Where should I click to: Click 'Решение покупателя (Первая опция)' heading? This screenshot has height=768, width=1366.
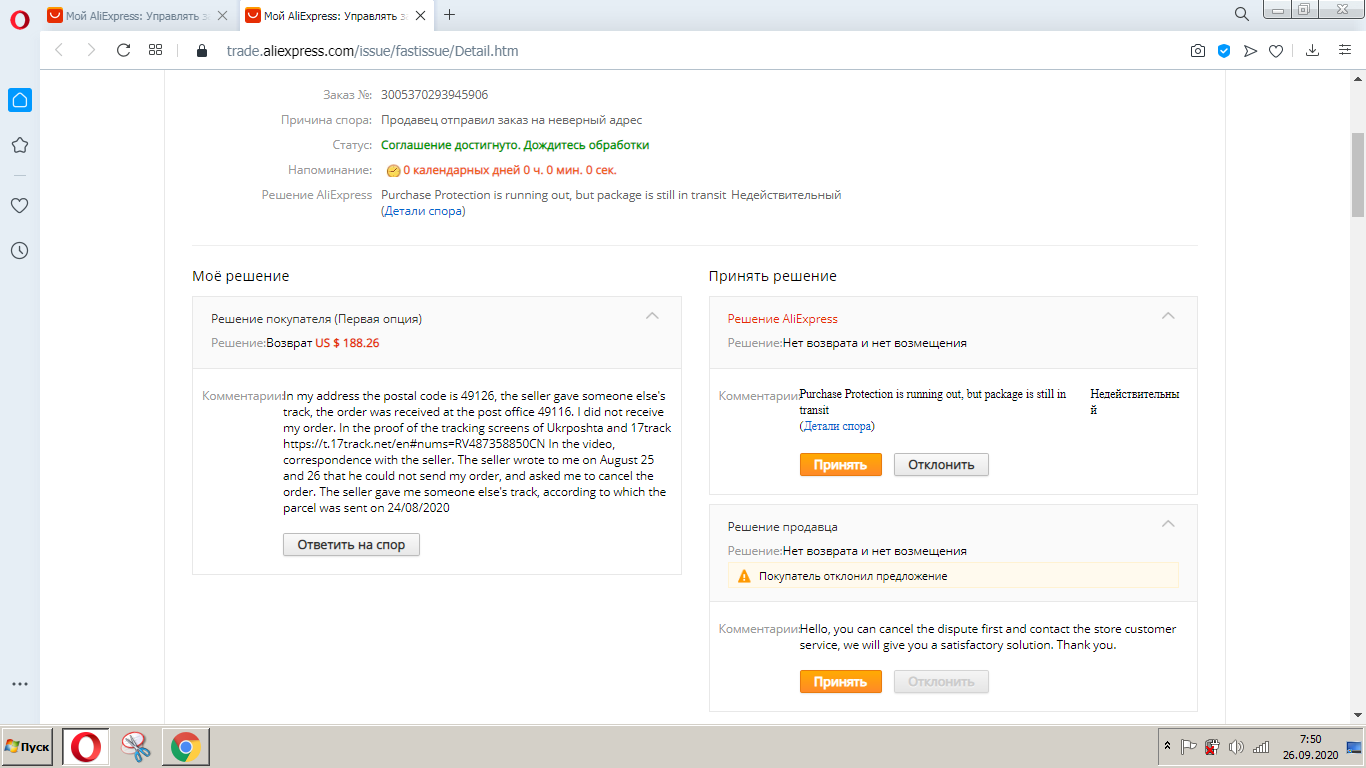pyautogui.click(x=316, y=319)
